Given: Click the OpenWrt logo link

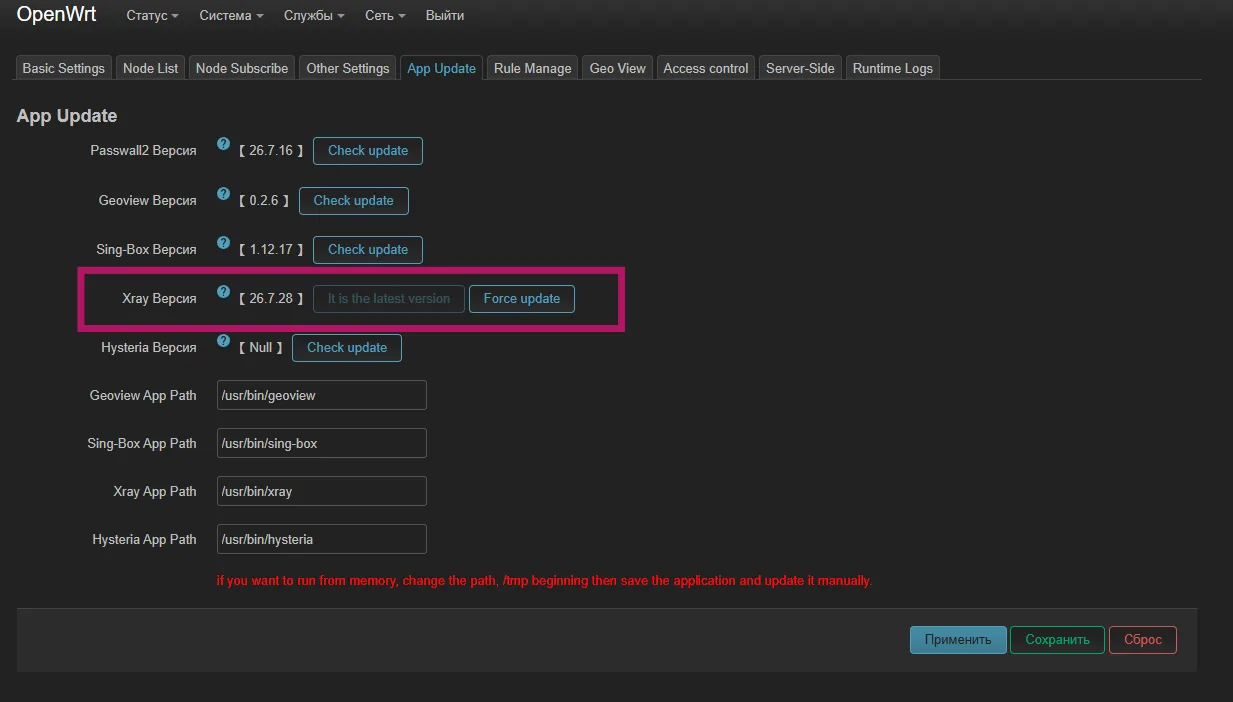Looking at the screenshot, I should point(56,15).
